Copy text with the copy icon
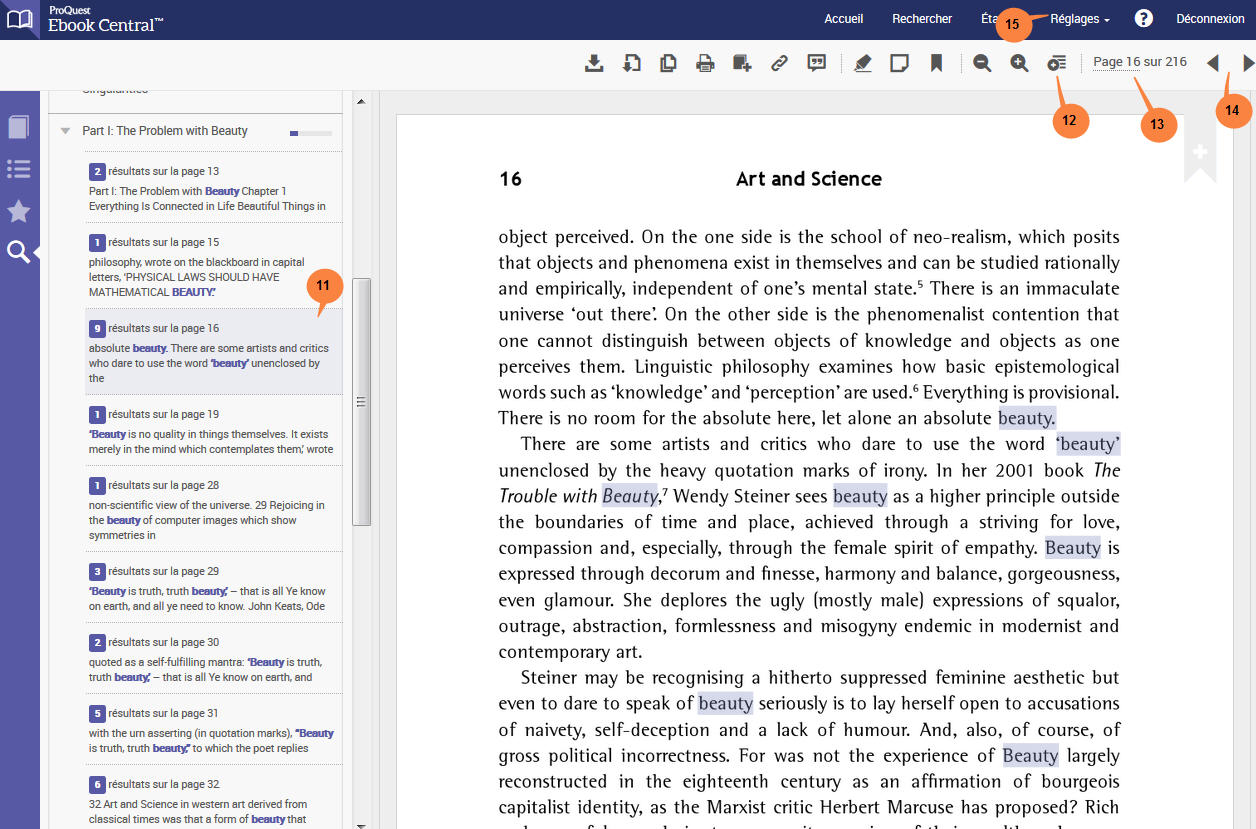Image resolution: width=1256 pixels, height=829 pixels. coord(668,63)
